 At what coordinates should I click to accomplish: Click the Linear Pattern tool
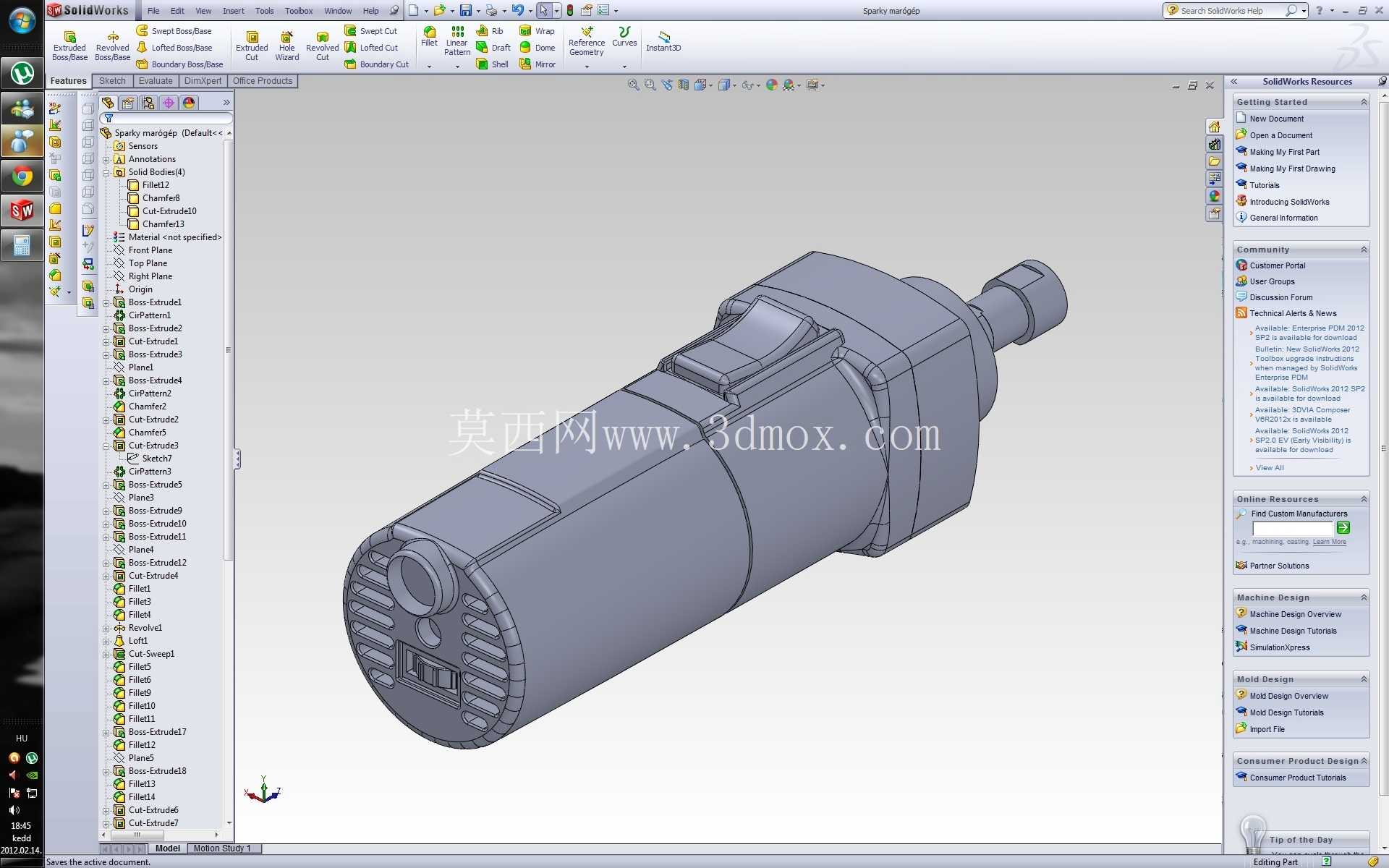[x=457, y=41]
